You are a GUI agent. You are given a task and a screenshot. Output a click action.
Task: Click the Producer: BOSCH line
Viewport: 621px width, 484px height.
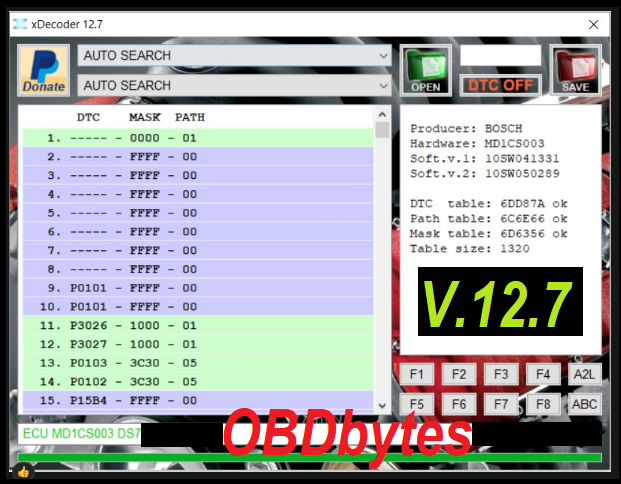pos(466,129)
